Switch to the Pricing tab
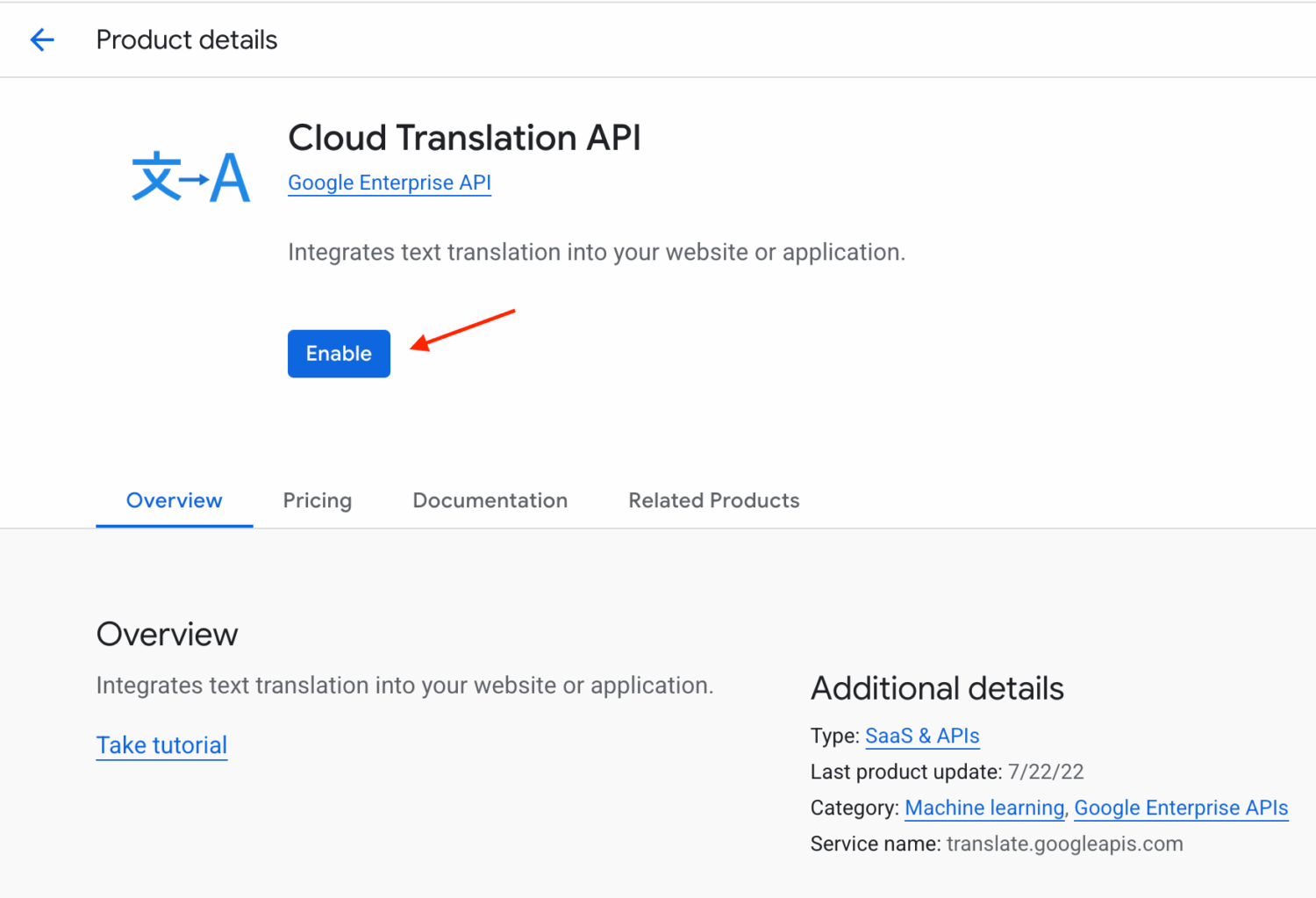1316x898 pixels. [x=318, y=500]
